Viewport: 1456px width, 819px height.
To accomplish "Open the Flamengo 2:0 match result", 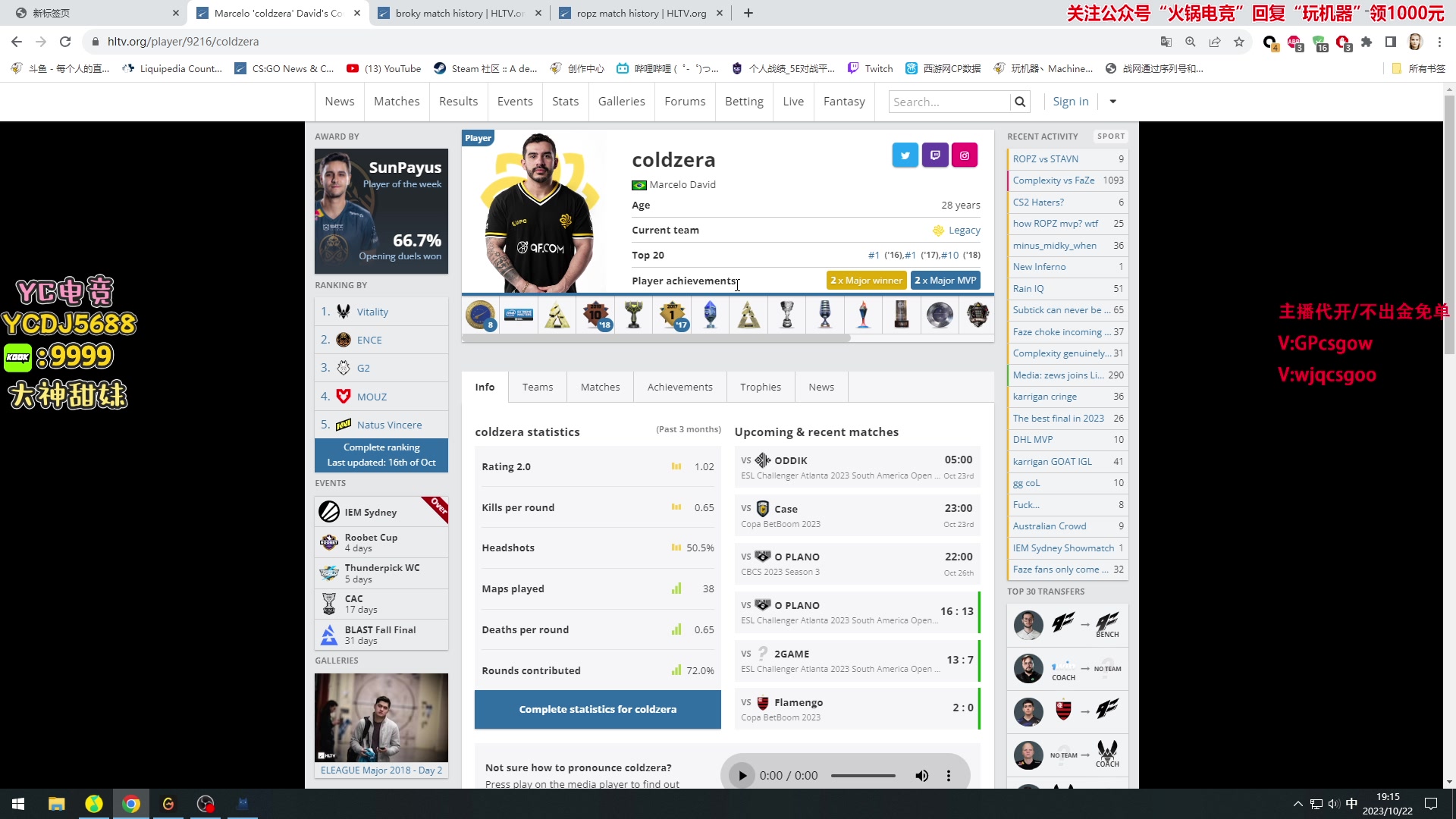I will pyautogui.click(x=857, y=709).
